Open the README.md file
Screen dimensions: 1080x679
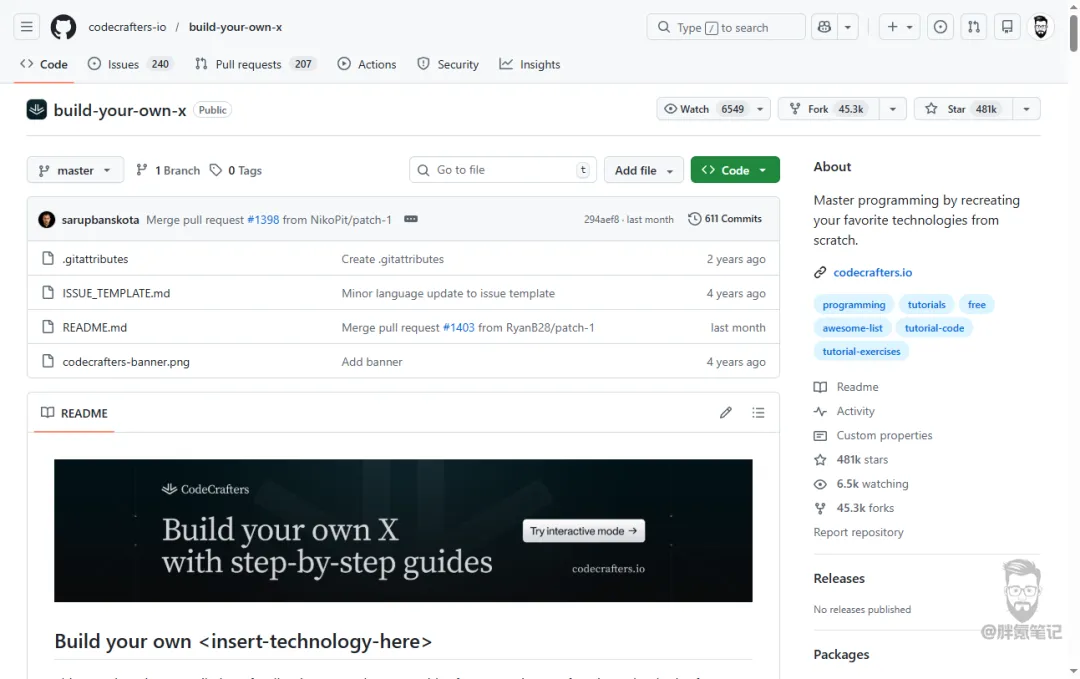click(x=94, y=327)
